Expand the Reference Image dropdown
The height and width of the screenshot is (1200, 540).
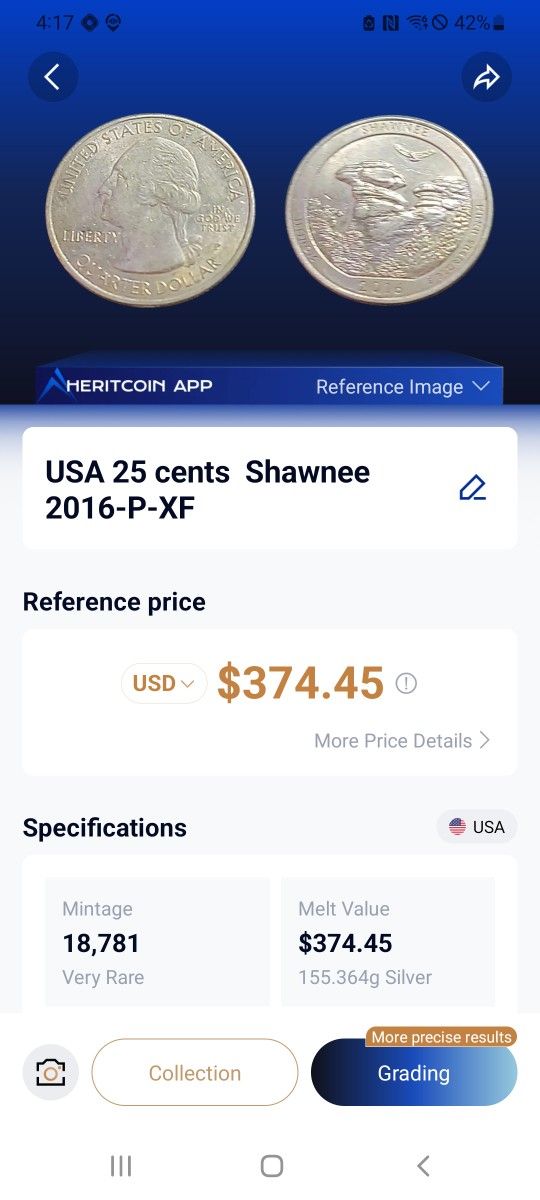tap(403, 387)
